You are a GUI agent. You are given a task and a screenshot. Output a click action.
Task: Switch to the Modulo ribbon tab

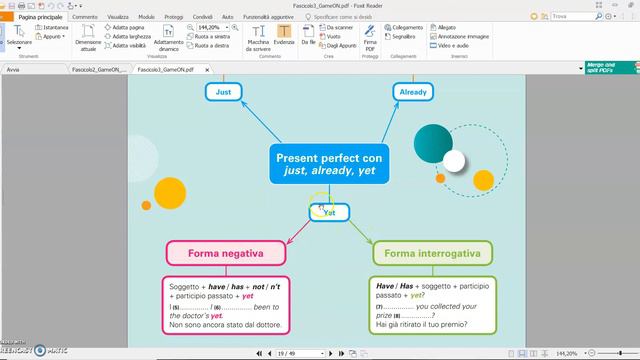pos(146,17)
